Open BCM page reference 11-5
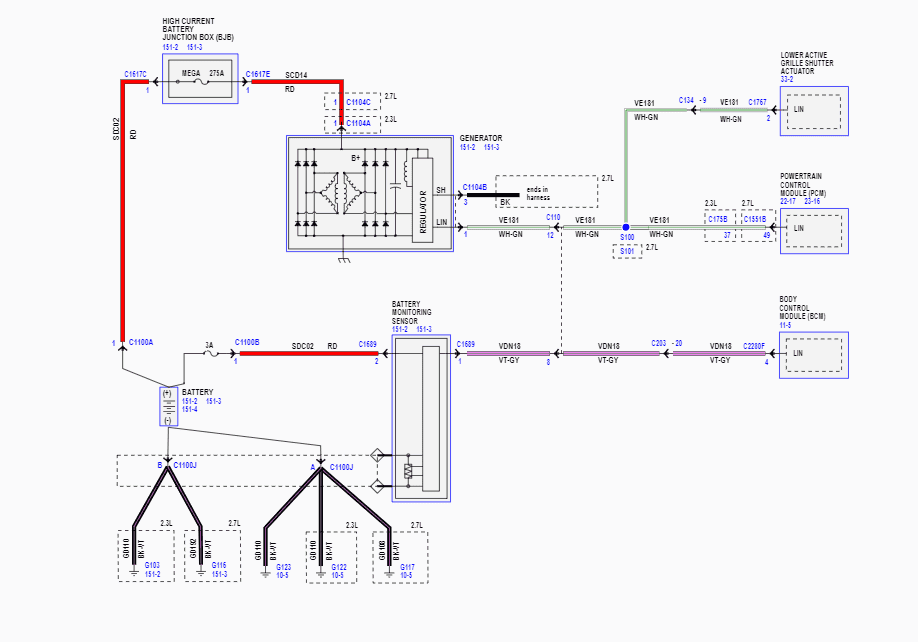Image resolution: width=918 pixels, height=642 pixels. pyautogui.click(x=785, y=325)
